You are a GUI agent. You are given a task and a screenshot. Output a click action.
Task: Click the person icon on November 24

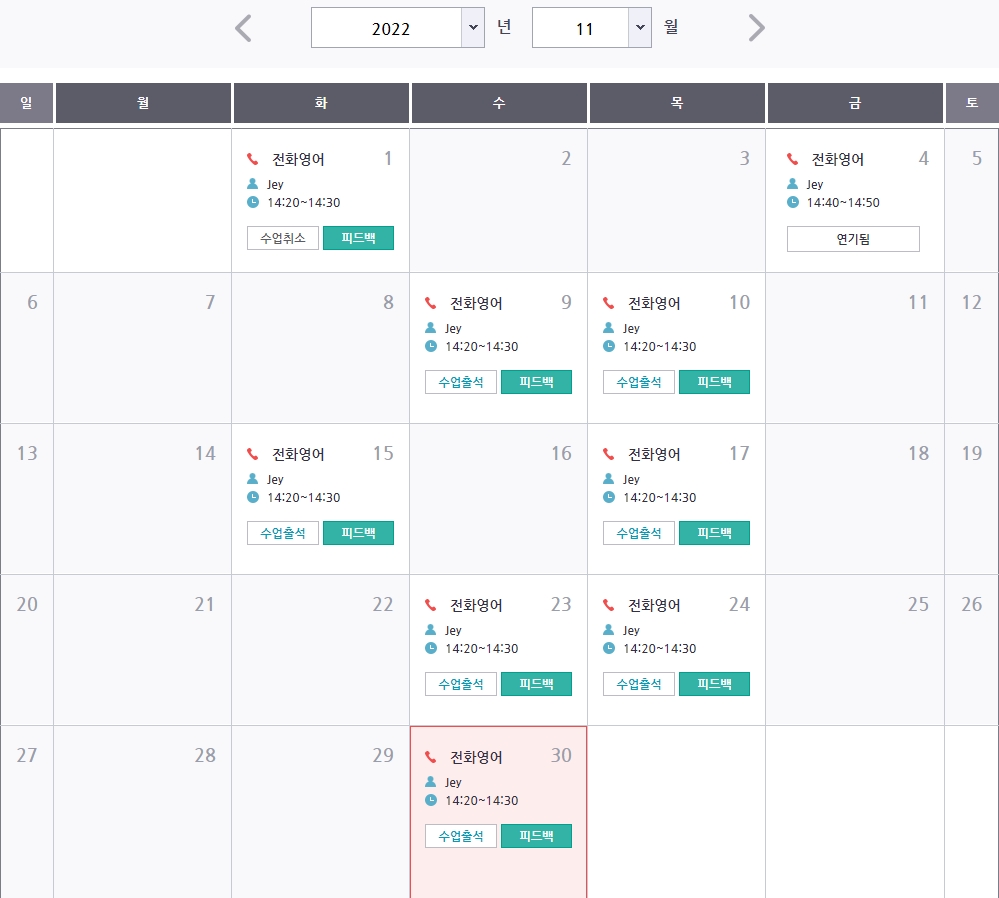pyautogui.click(x=608, y=630)
